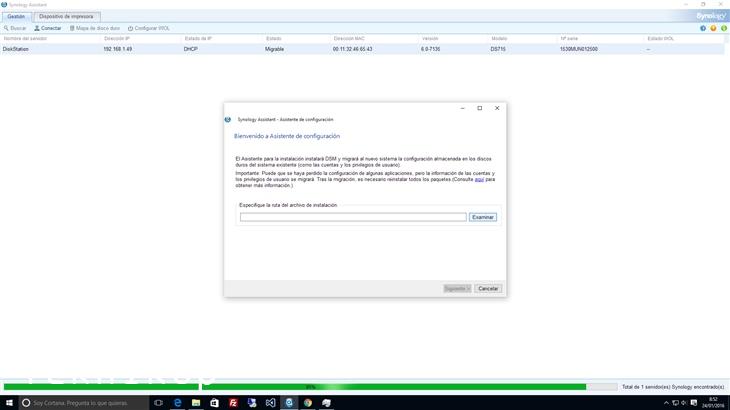
Task: Click the installation file path input field
Action: click(352, 217)
